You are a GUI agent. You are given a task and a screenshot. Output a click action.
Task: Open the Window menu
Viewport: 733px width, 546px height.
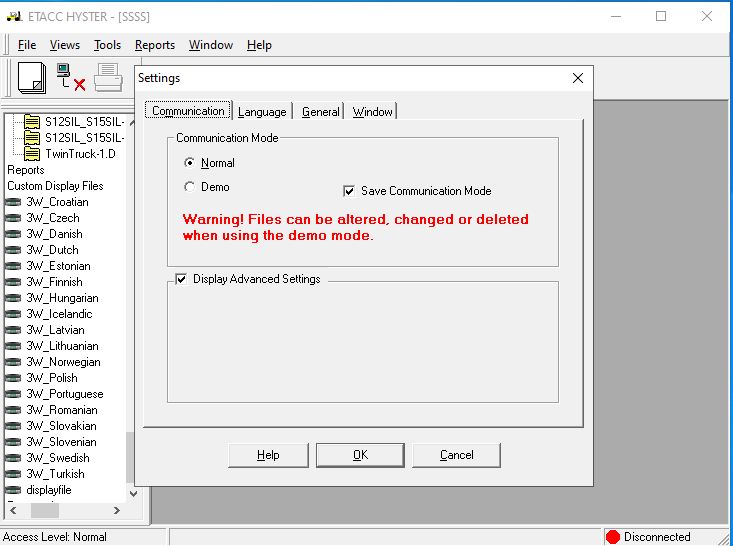point(211,45)
